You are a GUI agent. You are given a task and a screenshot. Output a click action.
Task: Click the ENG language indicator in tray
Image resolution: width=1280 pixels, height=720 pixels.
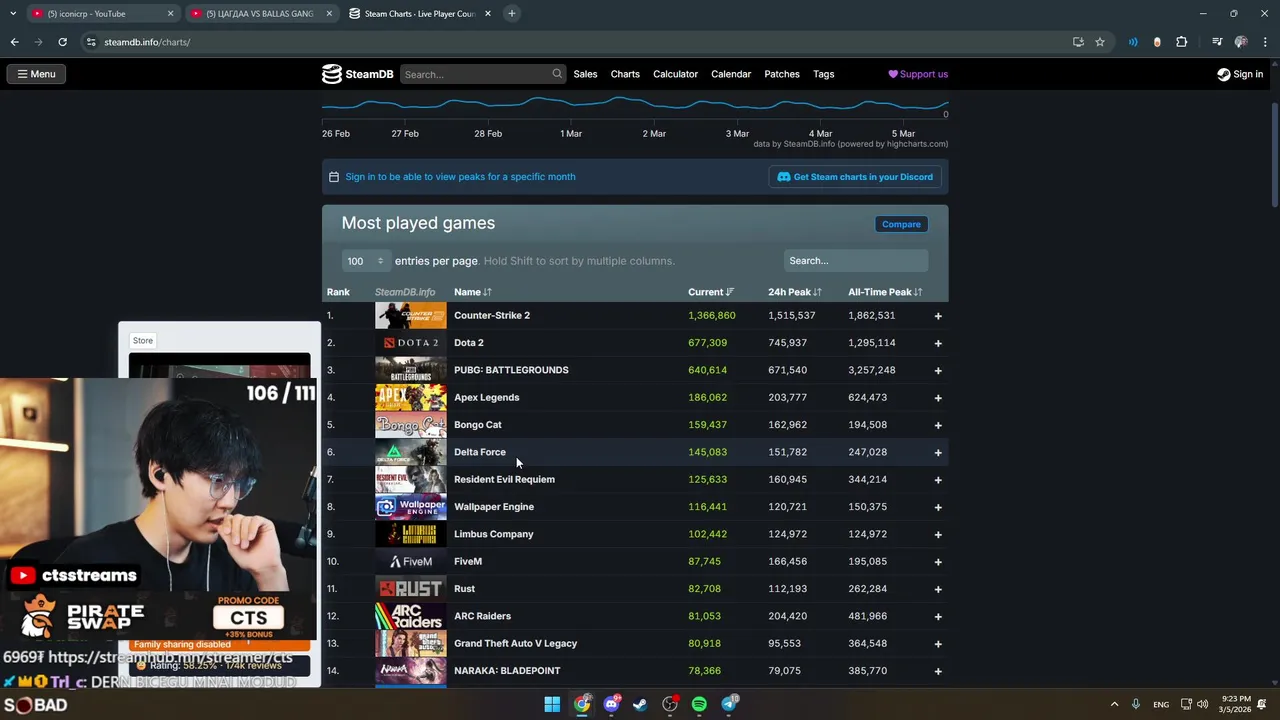point(1161,704)
